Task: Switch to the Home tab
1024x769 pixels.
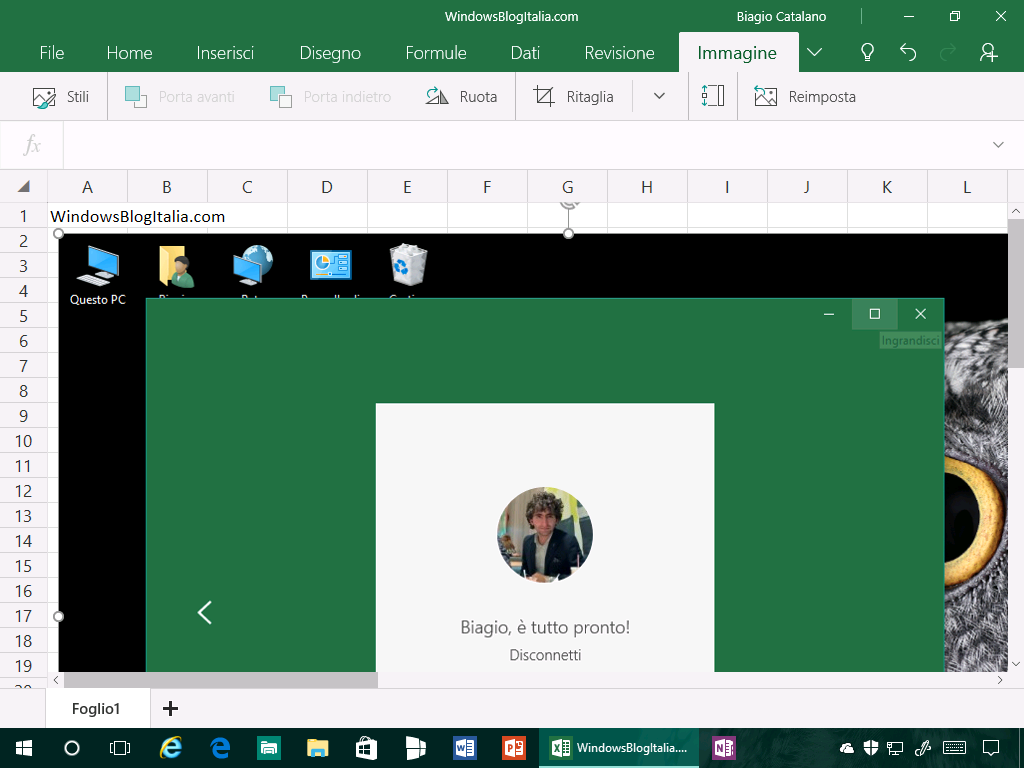Action: [x=129, y=53]
